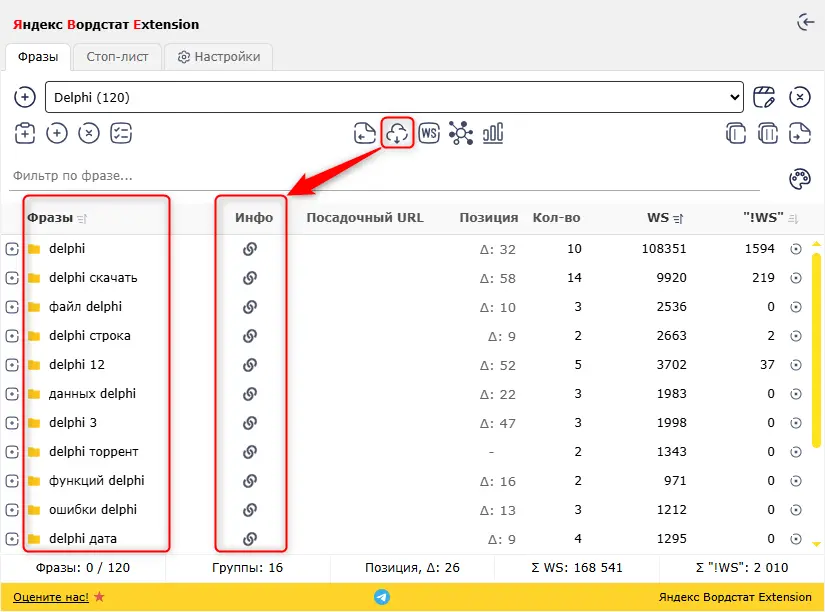Screen dimensions: 825x612
Task: Click the Σ WS: 168 541 status entry
Action: pyautogui.click(x=577, y=568)
